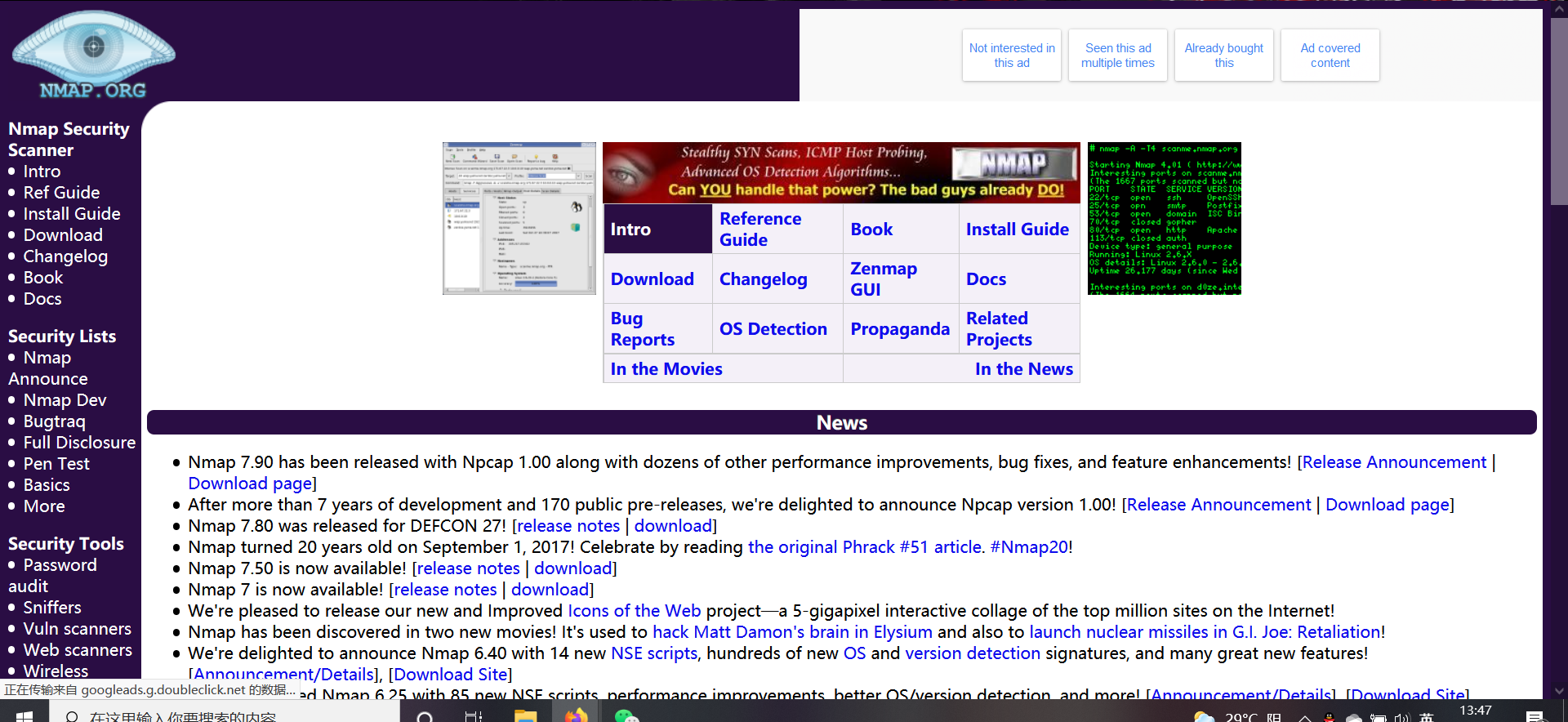The height and width of the screenshot is (722, 1568).
Task: Open Sniffers tools link
Action: (x=52, y=608)
